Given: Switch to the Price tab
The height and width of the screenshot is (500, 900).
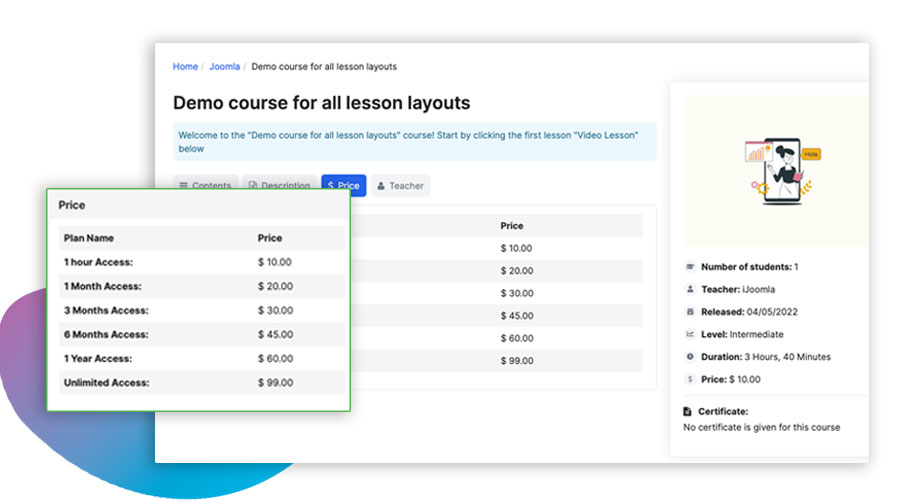Looking at the screenshot, I should coord(343,185).
